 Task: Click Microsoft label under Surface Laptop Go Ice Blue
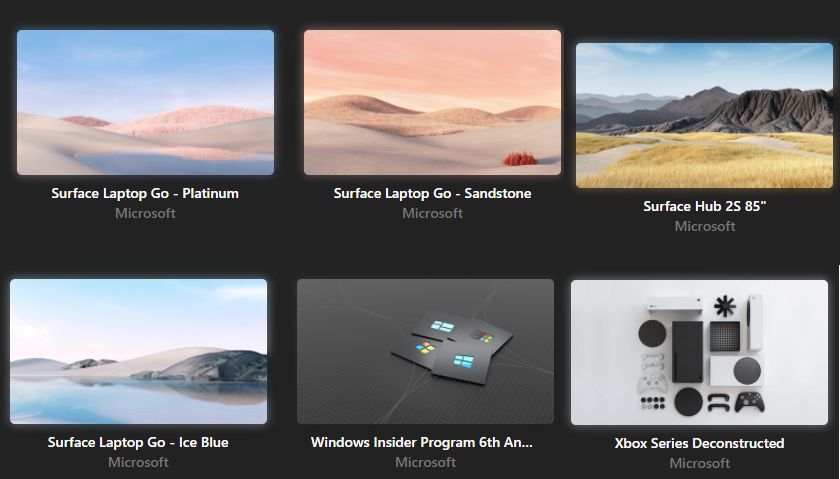point(138,462)
